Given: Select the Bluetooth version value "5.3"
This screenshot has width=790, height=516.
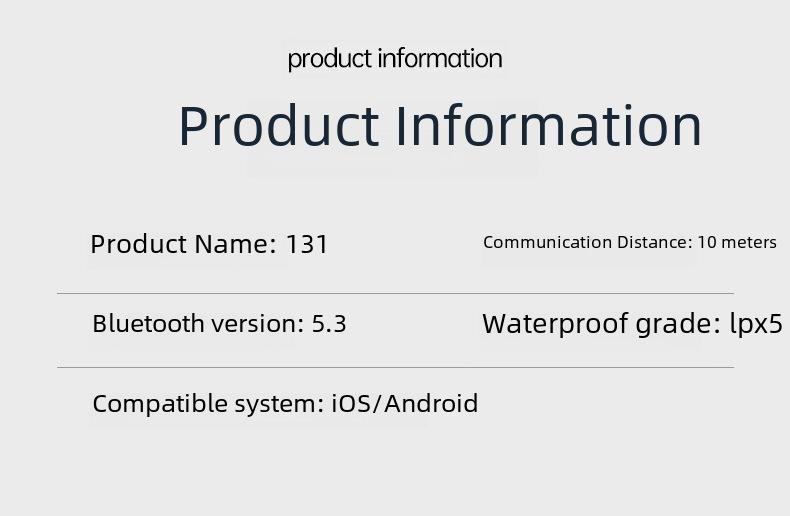Looking at the screenshot, I should tap(329, 324).
